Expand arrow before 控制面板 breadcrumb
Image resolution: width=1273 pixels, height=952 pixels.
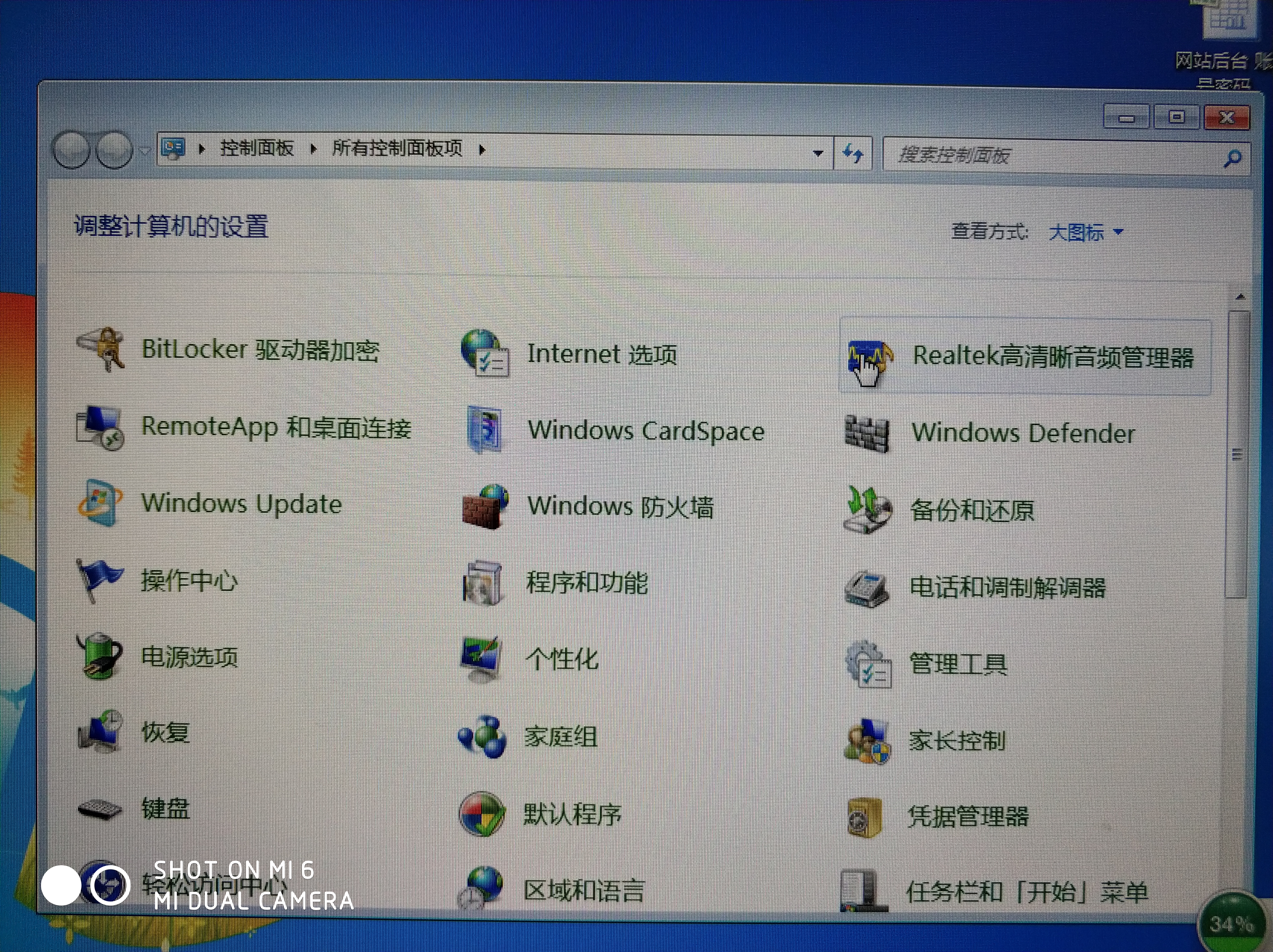pyautogui.click(x=201, y=149)
